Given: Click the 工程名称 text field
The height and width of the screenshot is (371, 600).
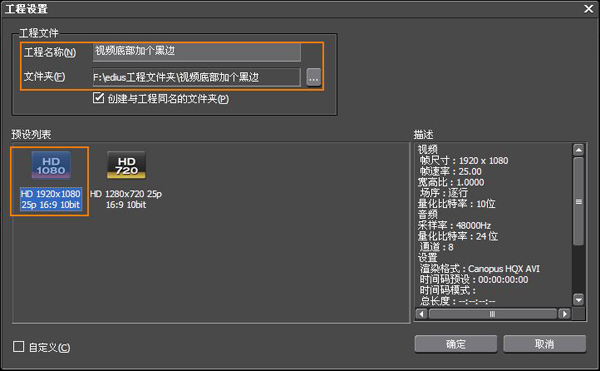Looking at the screenshot, I should click(197, 52).
